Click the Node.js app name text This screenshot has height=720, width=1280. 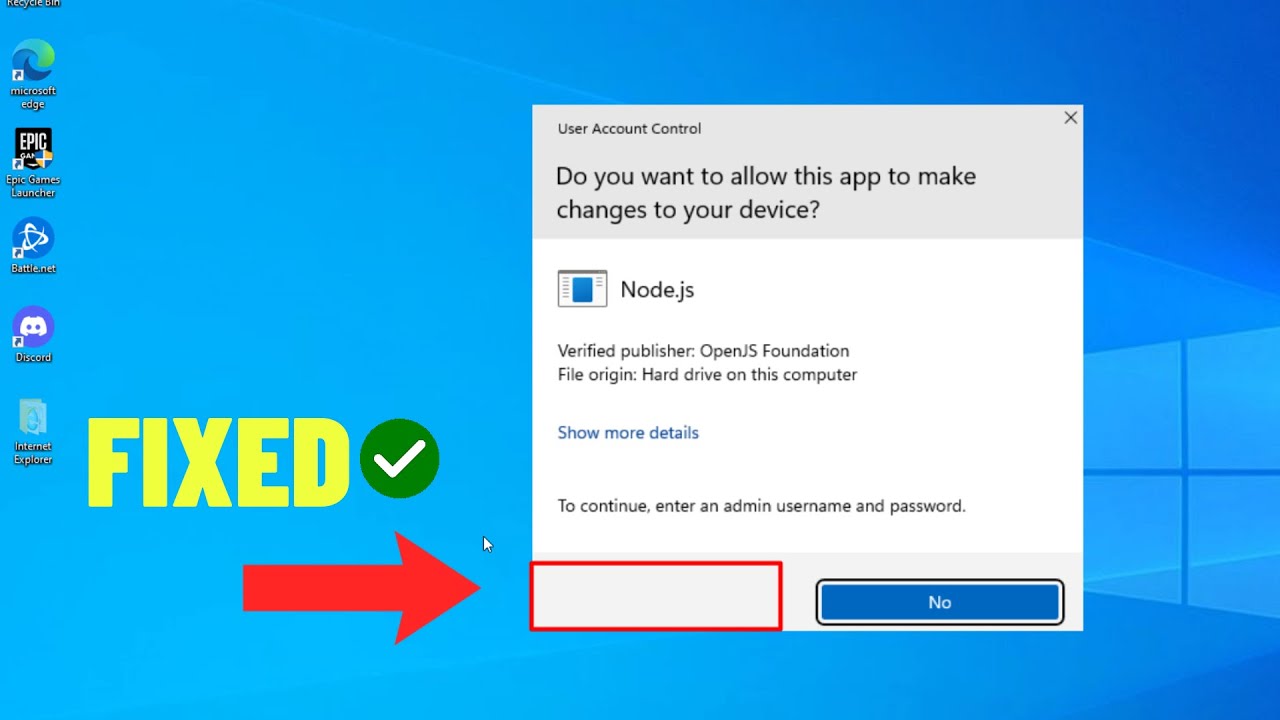point(657,290)
